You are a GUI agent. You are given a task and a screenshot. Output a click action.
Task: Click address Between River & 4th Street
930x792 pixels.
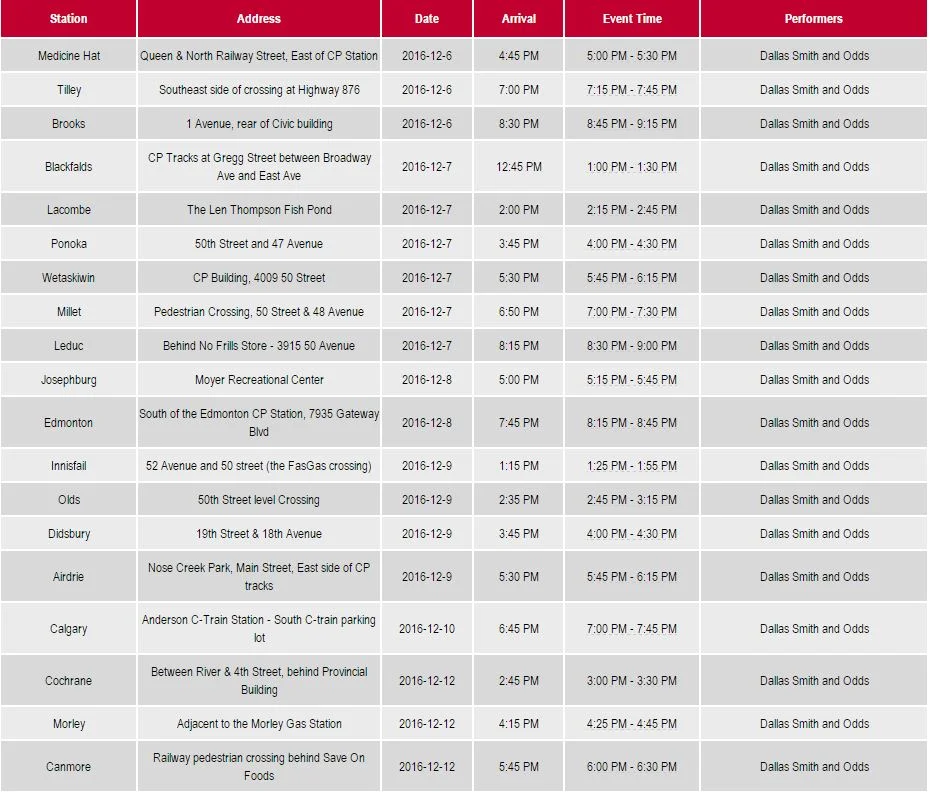pyautogui.click(x=259, y=680)
